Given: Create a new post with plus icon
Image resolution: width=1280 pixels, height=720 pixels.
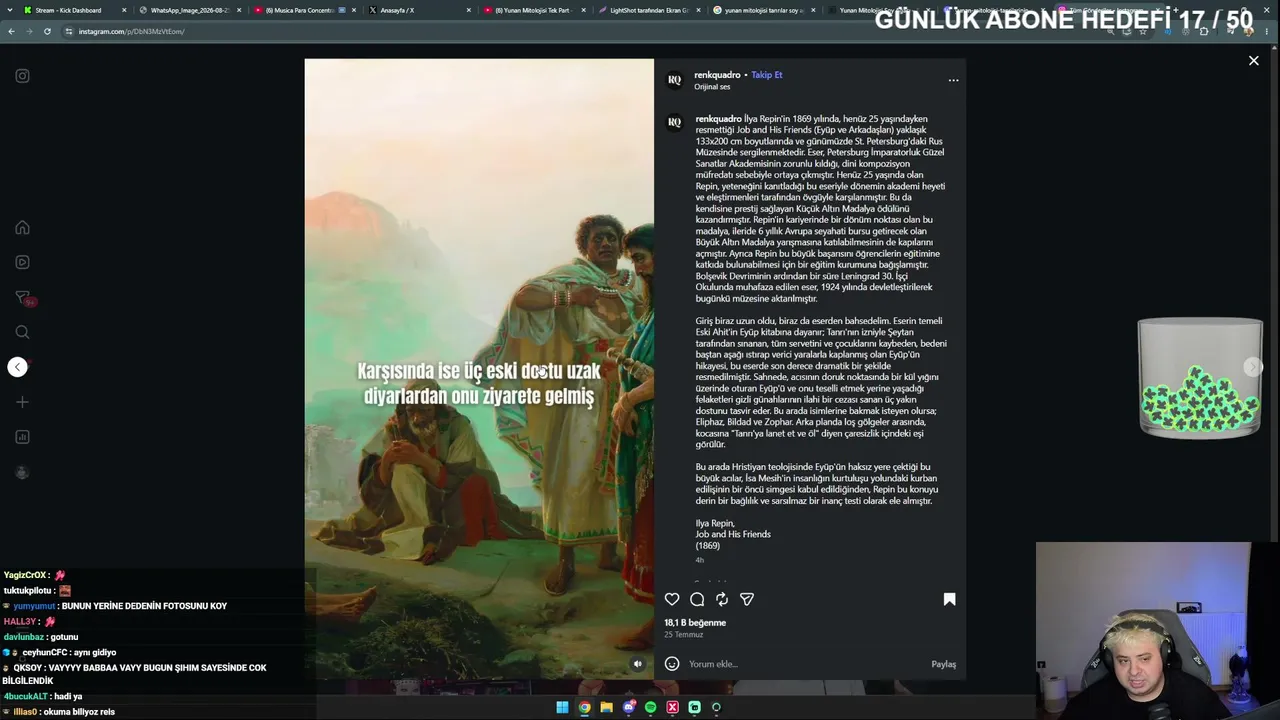Looking at the screenshot, I should click(x=22, y=402).
